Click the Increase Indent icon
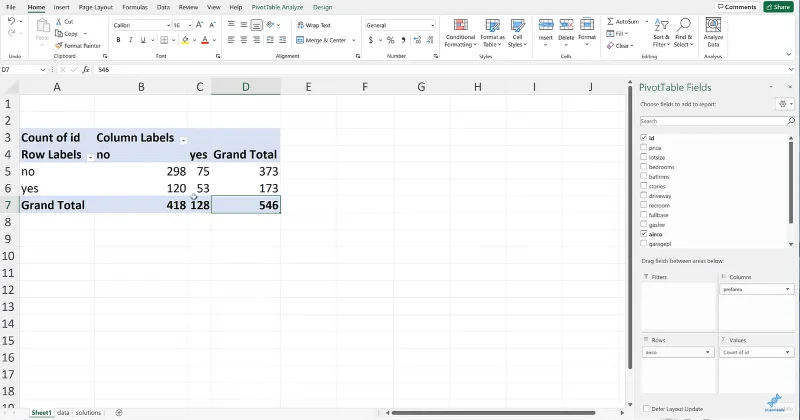The height and width of the screenshot is (420, 800). (283, 40)
